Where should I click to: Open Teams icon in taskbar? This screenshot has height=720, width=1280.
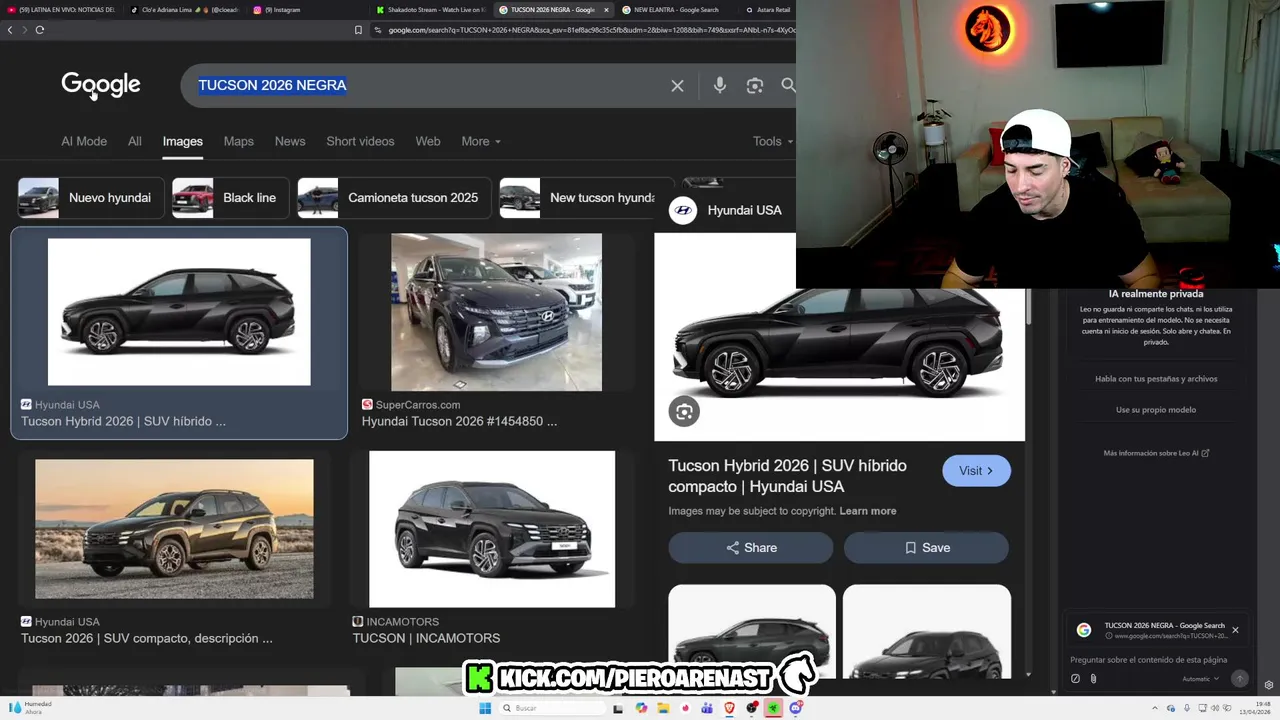707,708
